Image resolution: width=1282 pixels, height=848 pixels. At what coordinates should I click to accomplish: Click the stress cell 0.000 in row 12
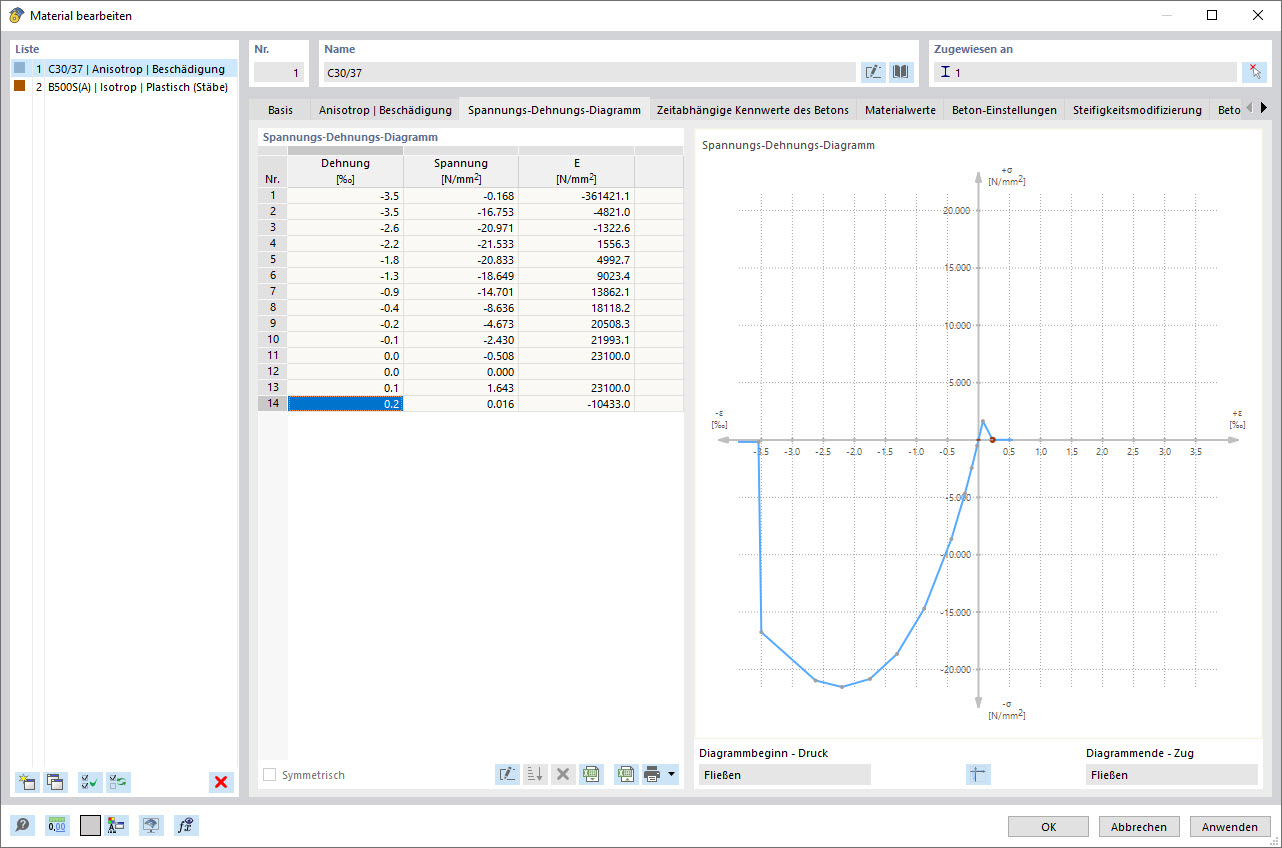tap(461, 371)
